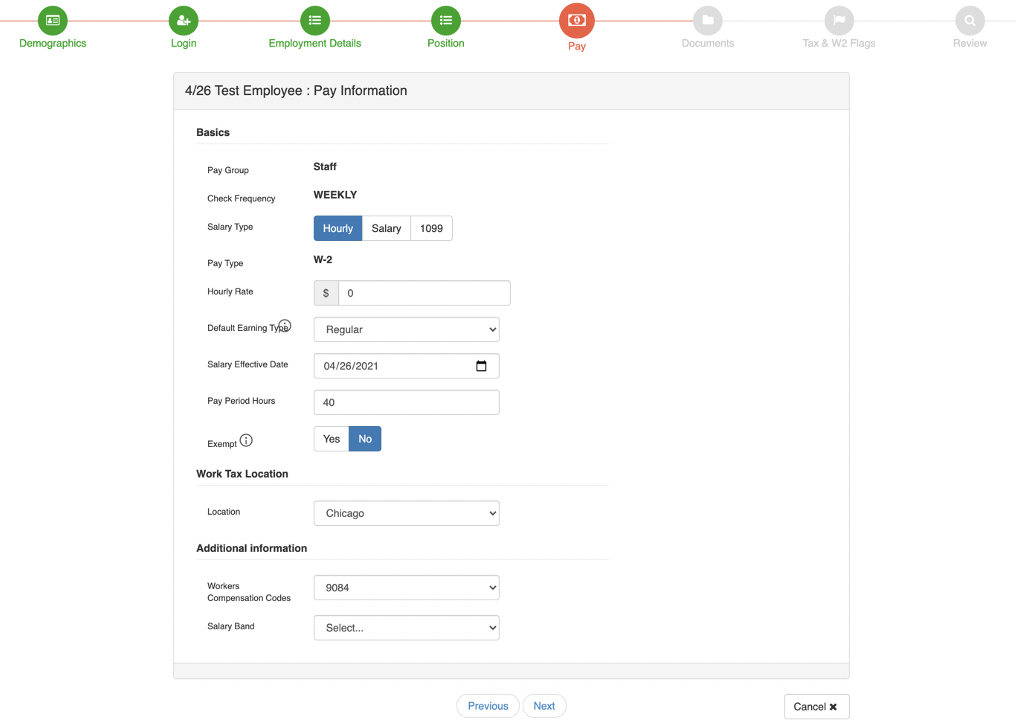This screenshot has height=724, width=1016.
Task: Click the info icon beside Exempt
Action: pos(244,440)
